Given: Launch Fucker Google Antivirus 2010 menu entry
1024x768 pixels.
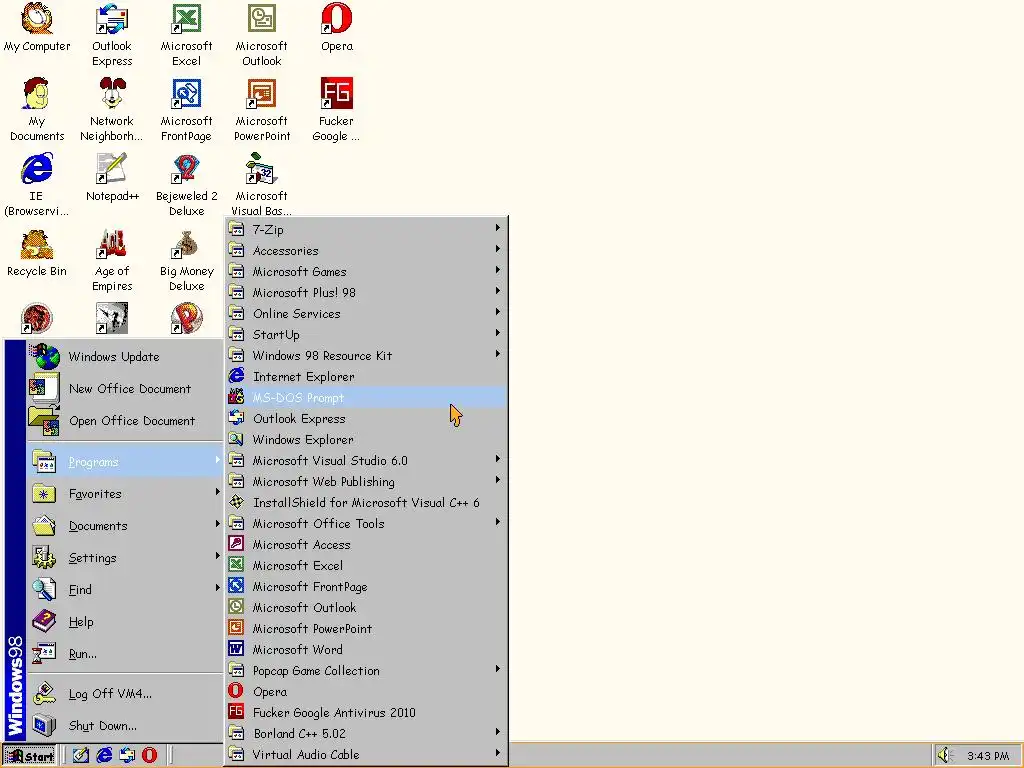Looking at the screenshot, I should (366, 712).
